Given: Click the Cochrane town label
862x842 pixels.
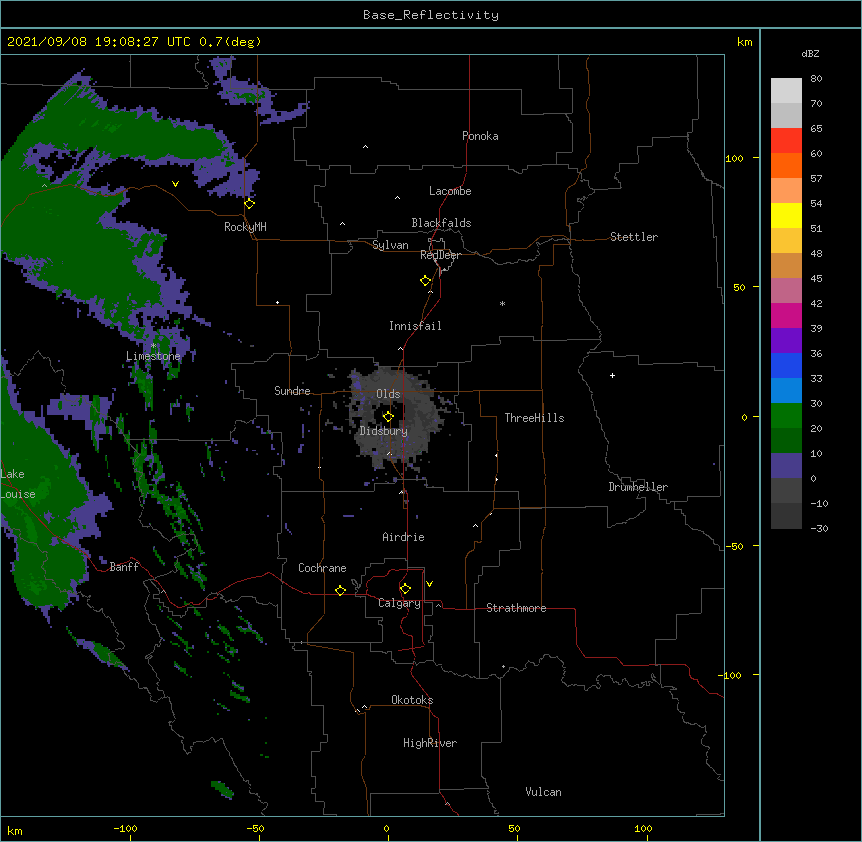Looking at the screenshot, I should click(x=322, y=568).
